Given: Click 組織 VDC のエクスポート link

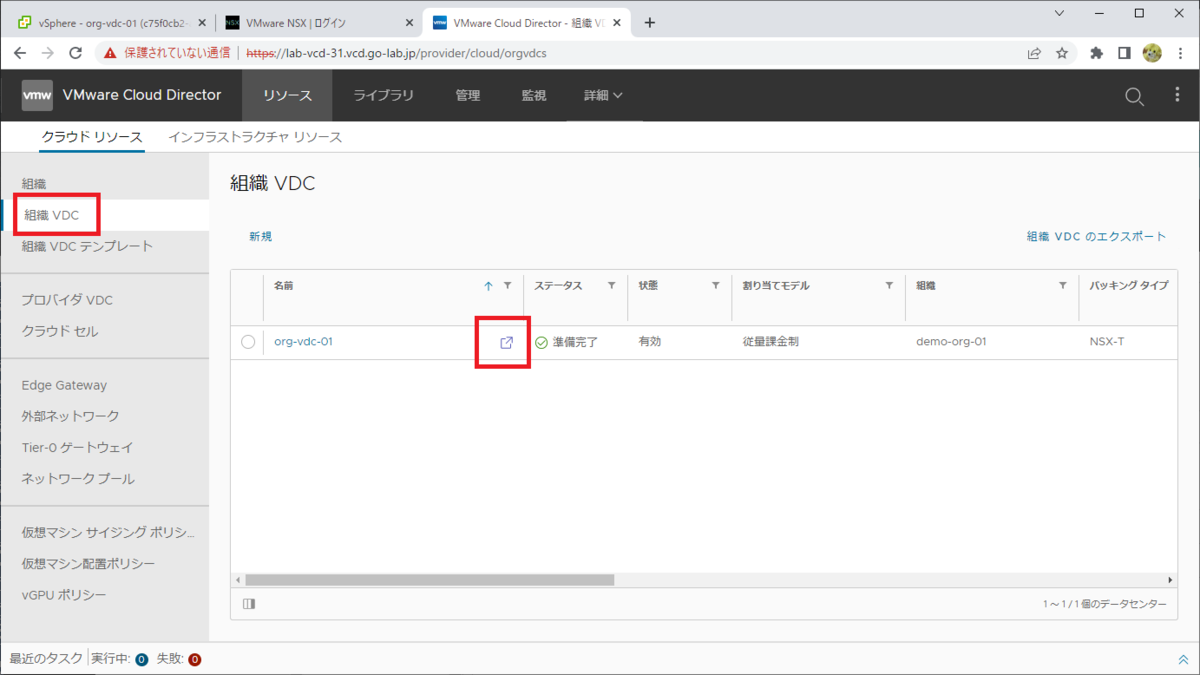Looking at the screenshot, I should point(1096,237).
